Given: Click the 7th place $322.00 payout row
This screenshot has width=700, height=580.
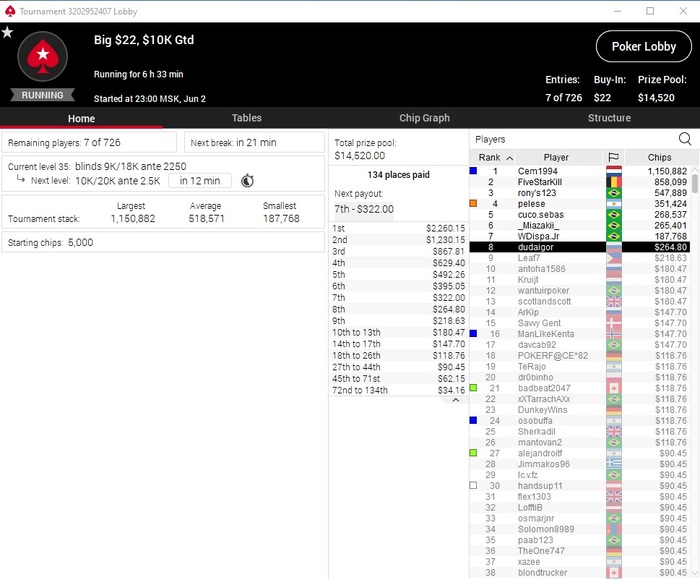Looking at the screenshot, I should click(398, 297).
